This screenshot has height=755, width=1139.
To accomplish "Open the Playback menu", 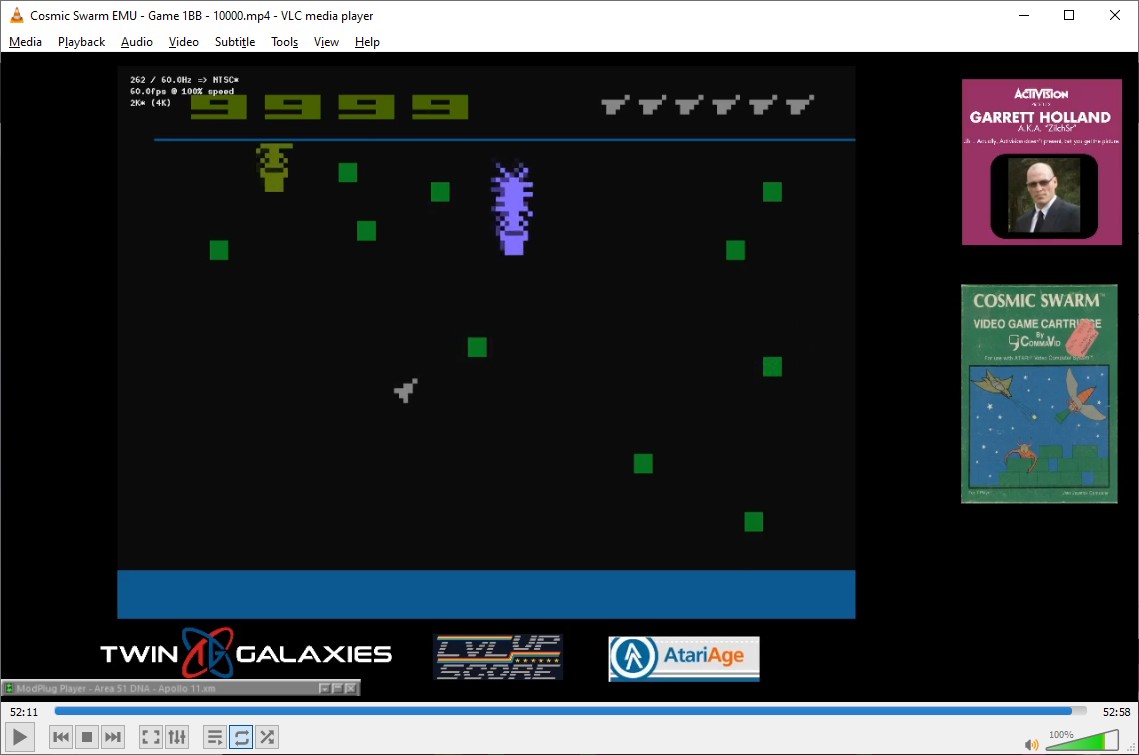I will coord(81,42).
